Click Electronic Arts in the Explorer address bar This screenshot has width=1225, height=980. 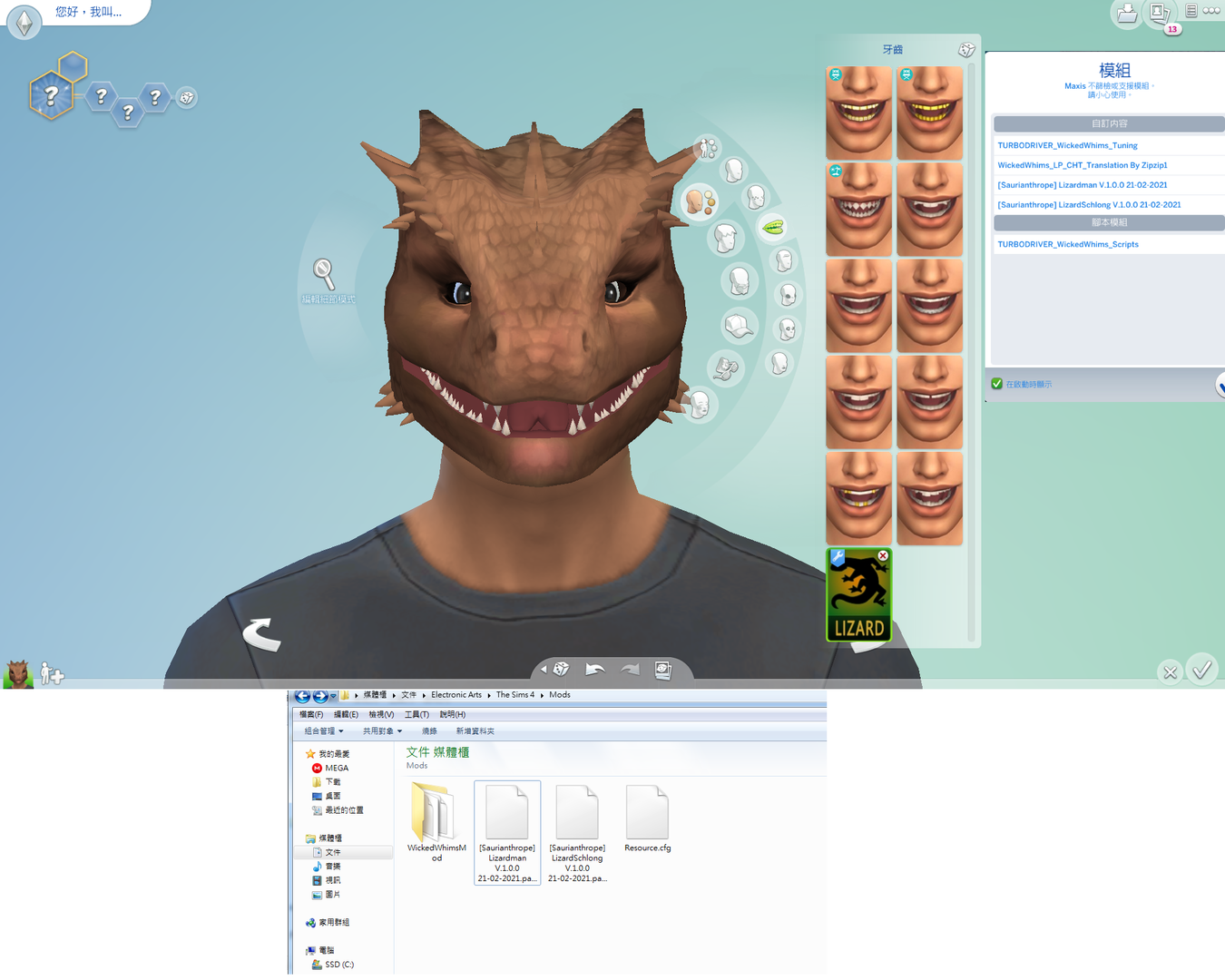pyautogui.click(x=456, y=695)
